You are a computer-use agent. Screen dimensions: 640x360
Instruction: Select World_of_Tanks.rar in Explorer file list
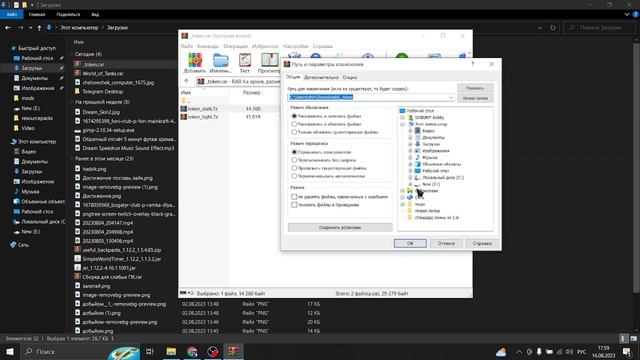pyautogui.click(x=102, y=73)
